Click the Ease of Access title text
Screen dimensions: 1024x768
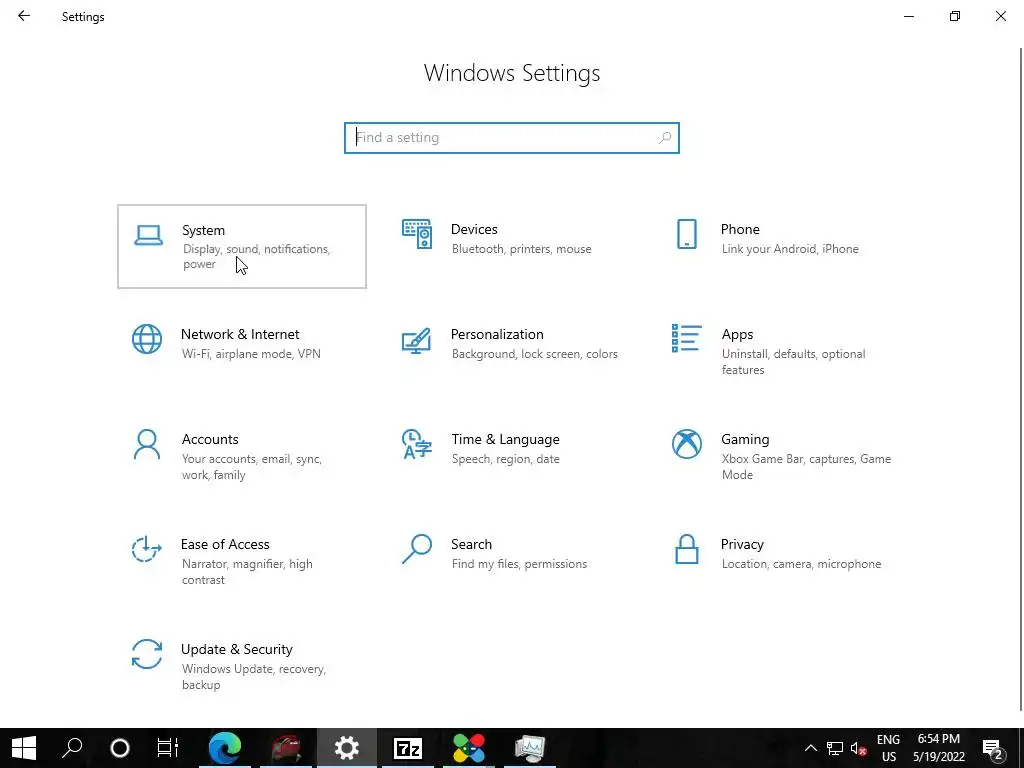225,545
